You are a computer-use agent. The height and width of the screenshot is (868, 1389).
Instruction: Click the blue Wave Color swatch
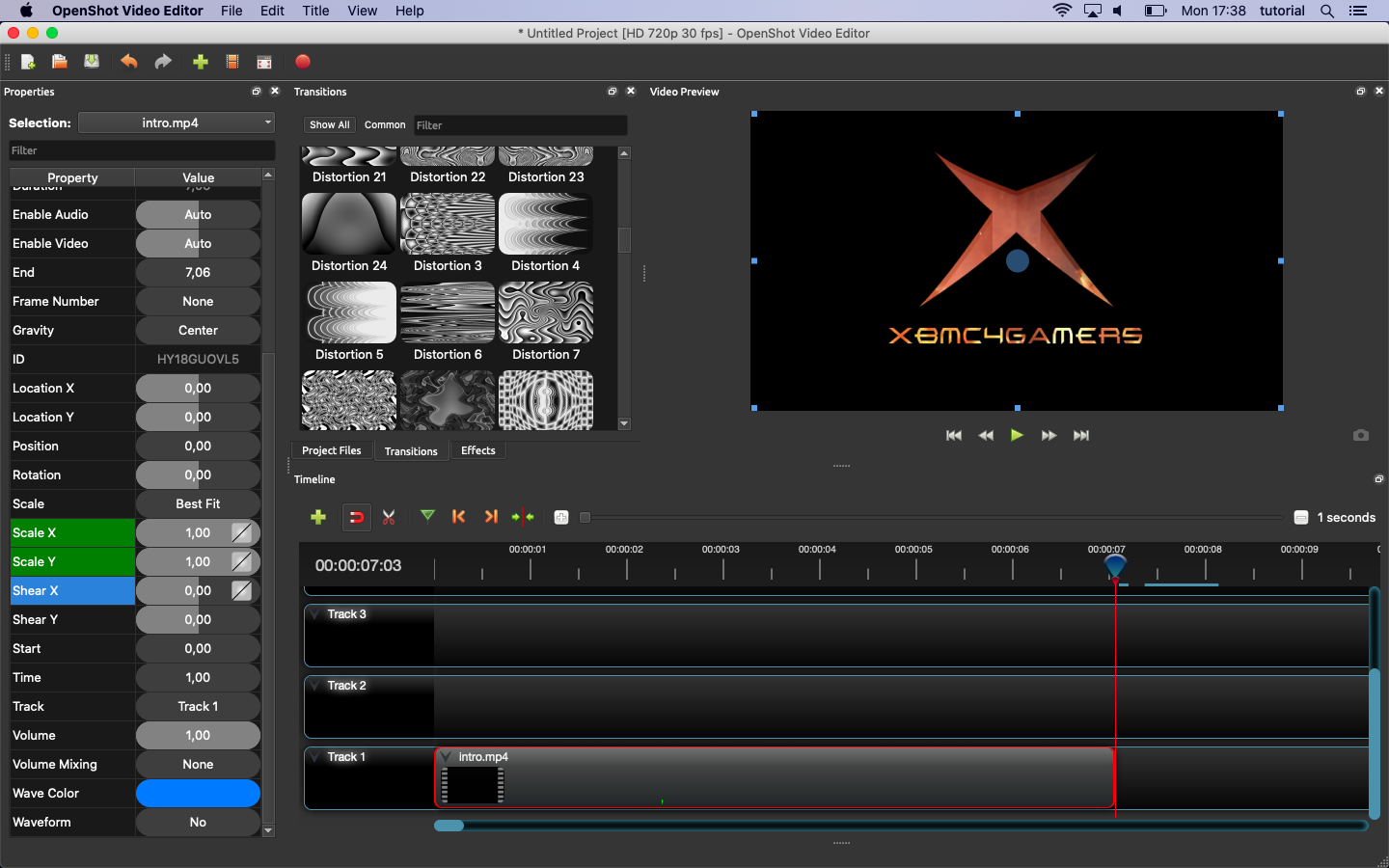point(198,794)
